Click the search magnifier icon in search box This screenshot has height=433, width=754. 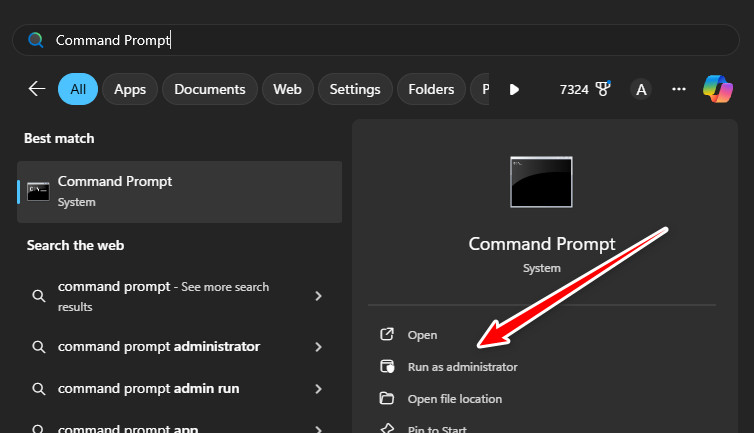click(36, 40)
